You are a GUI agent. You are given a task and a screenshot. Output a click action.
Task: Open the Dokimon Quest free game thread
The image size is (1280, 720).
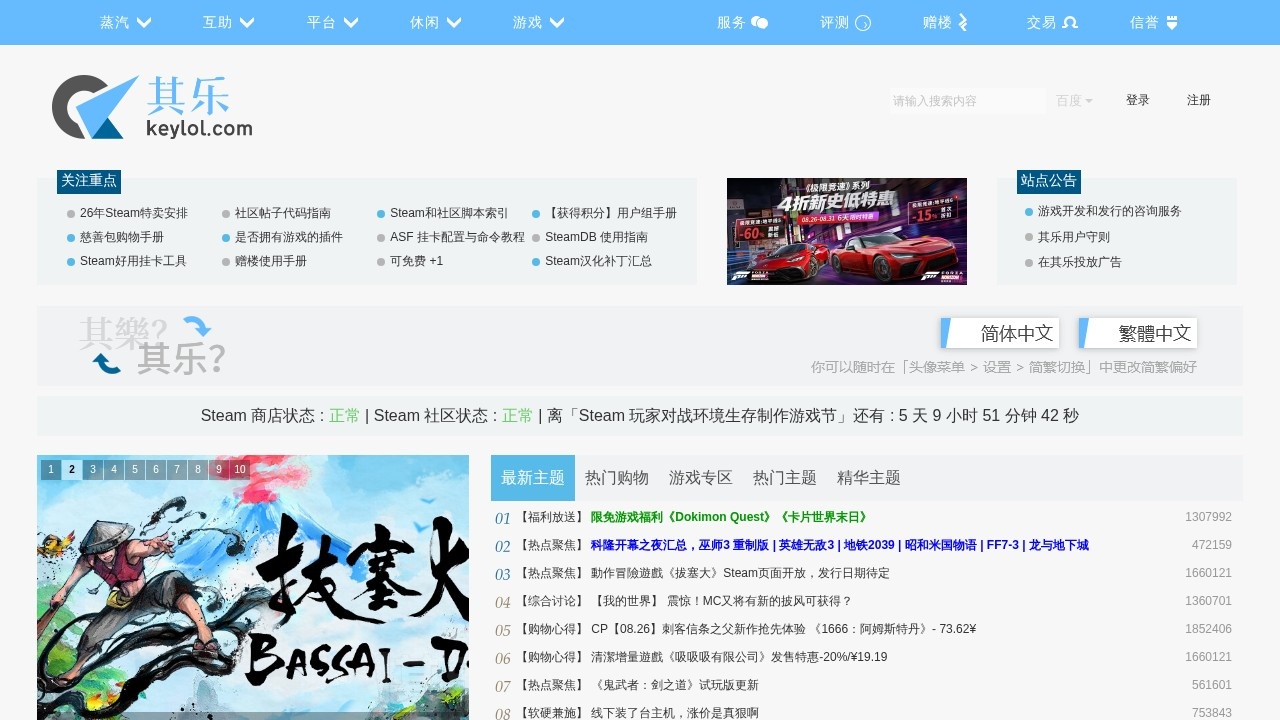click(x=730, y=517)
